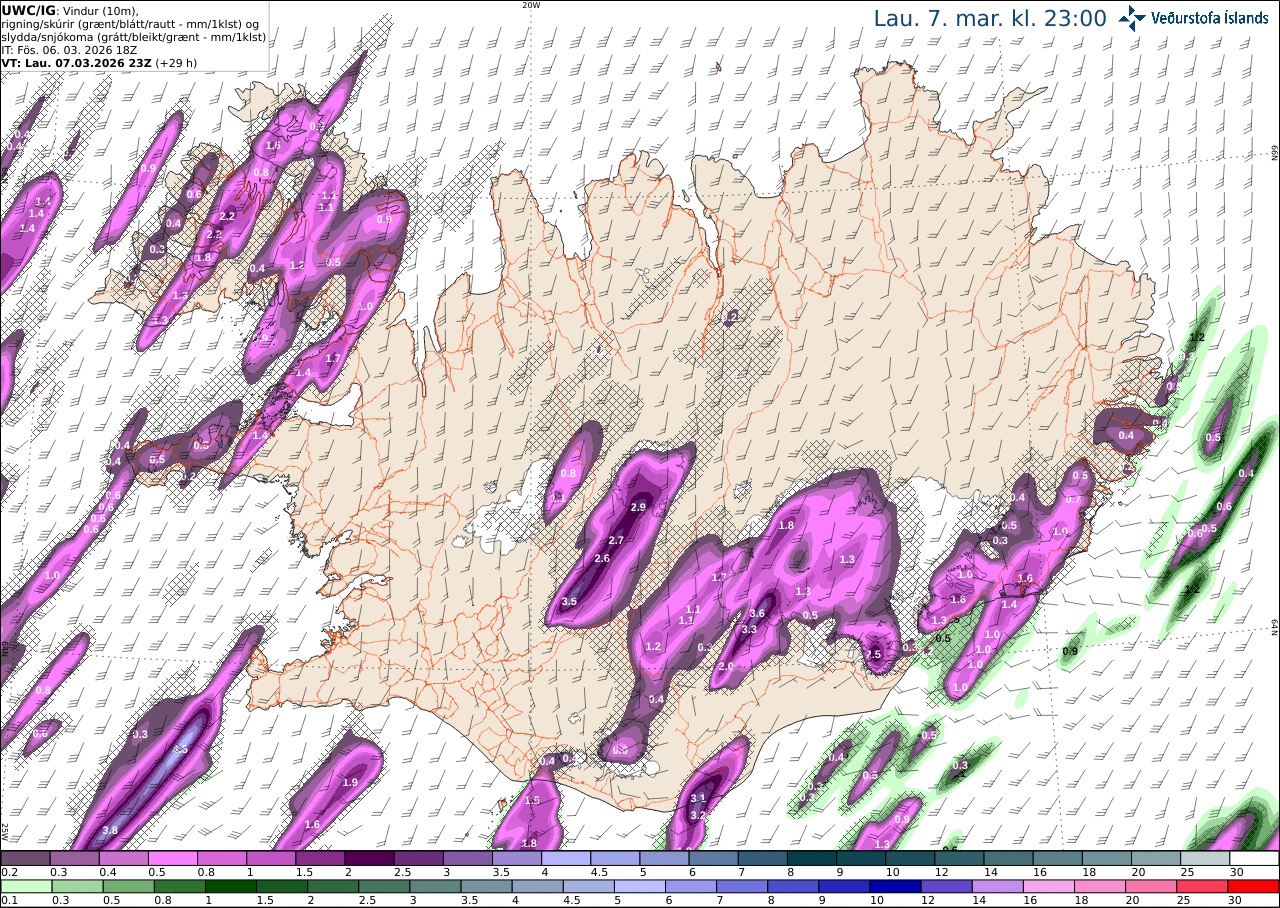
Task: Click the IT: Fös. 06. 03. 2026 18Z line
Action: (69, 49)
